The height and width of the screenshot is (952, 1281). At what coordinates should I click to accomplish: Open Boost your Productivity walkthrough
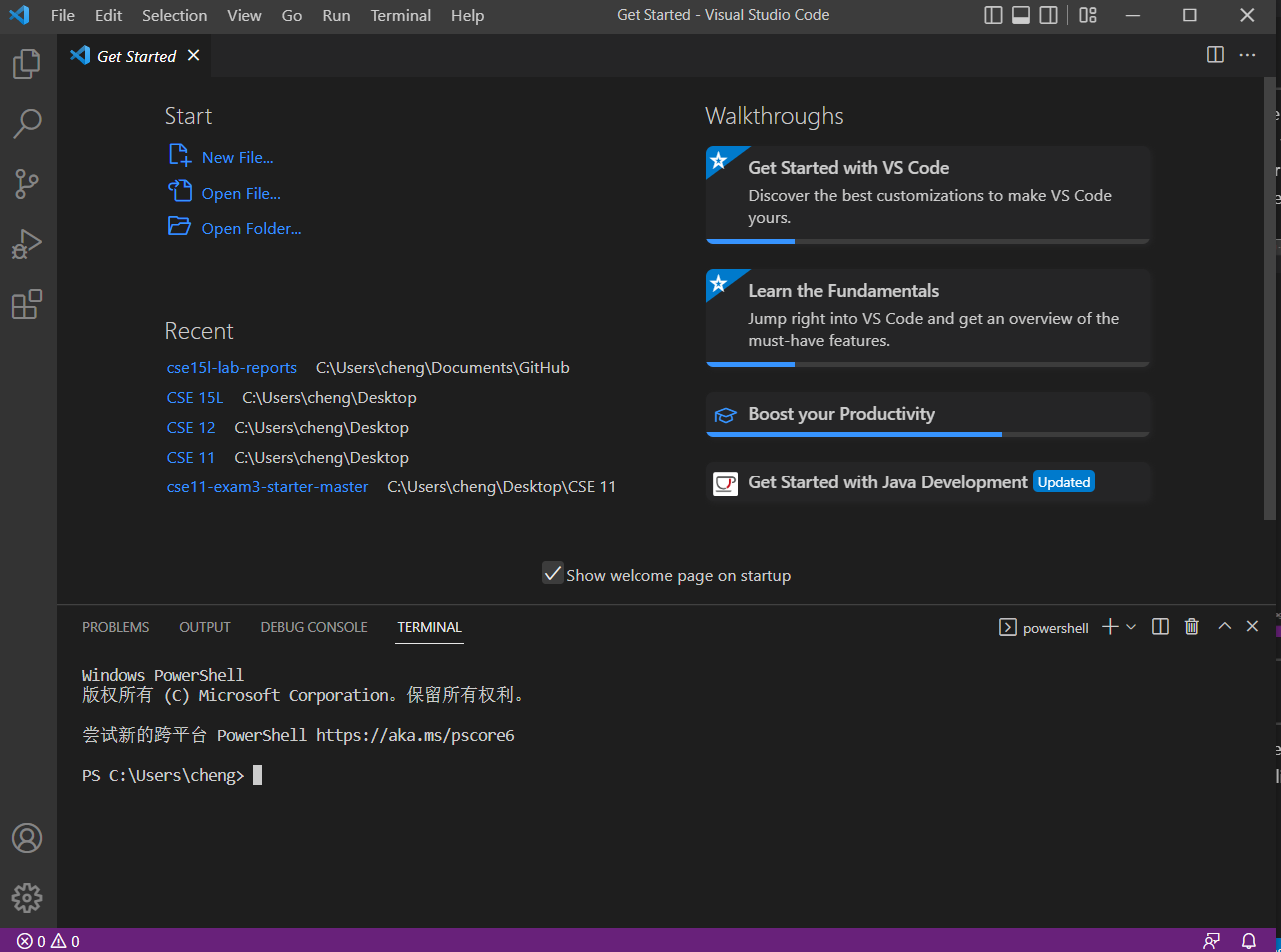(928, 414)
